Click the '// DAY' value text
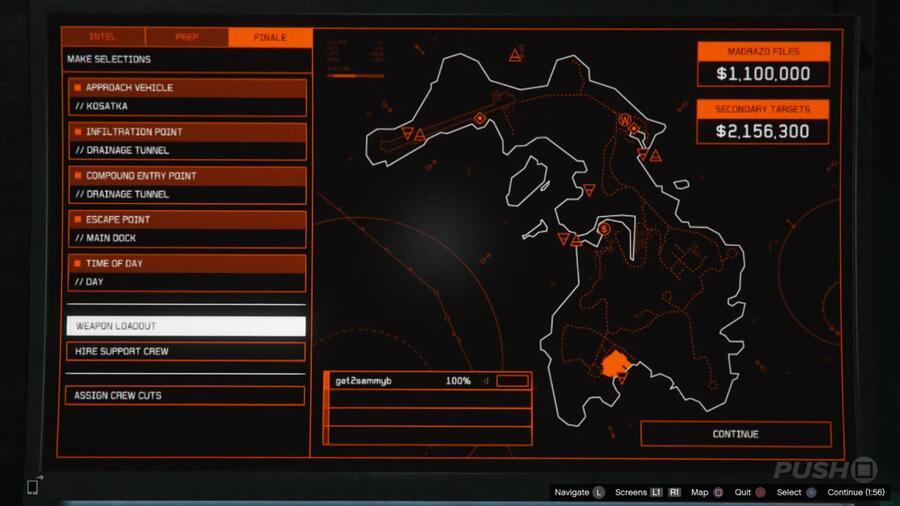The image size is (900, 506). tap(90, 282)
